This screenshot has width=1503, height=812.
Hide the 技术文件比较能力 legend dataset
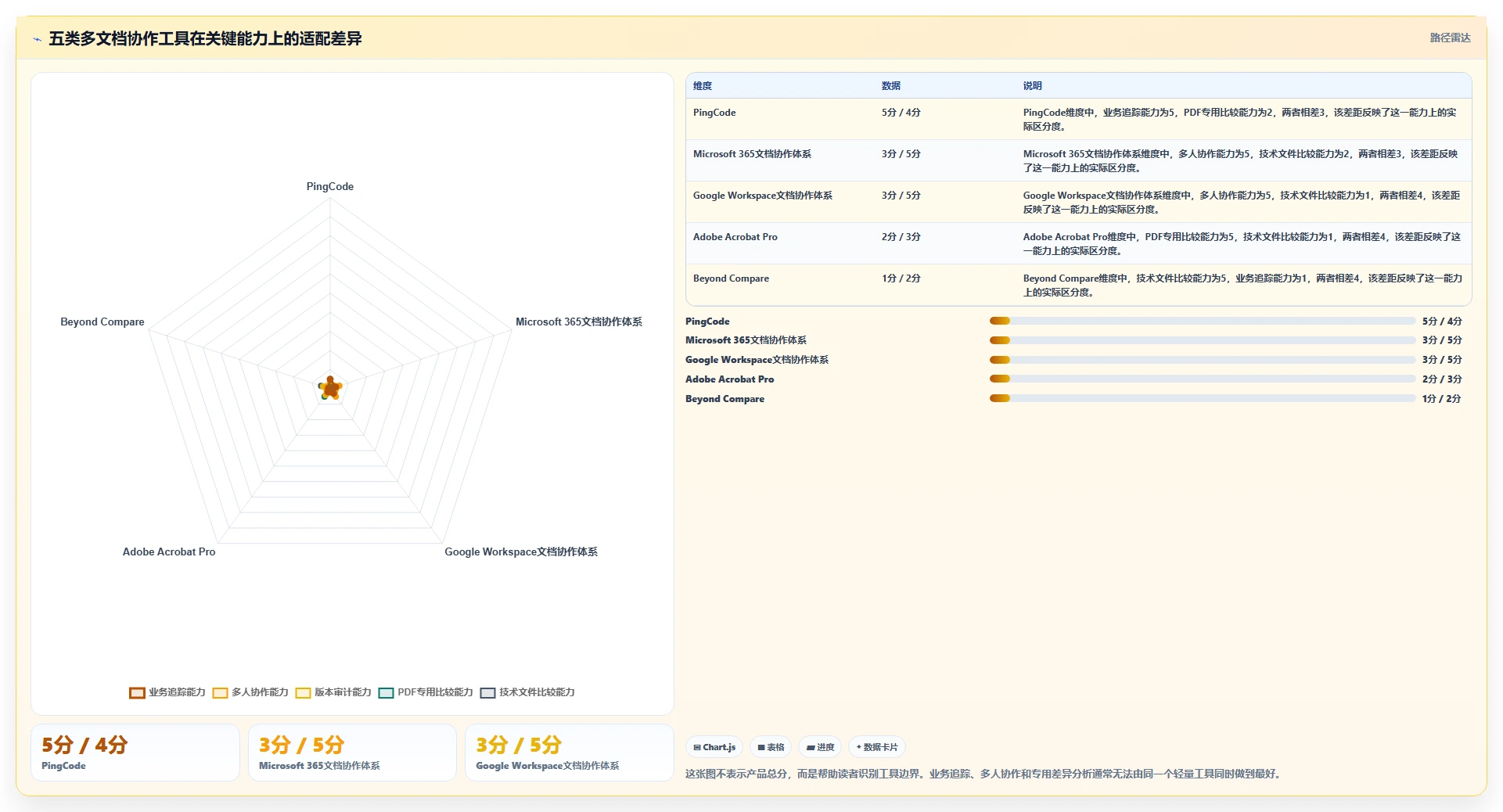tap(527, 692)
